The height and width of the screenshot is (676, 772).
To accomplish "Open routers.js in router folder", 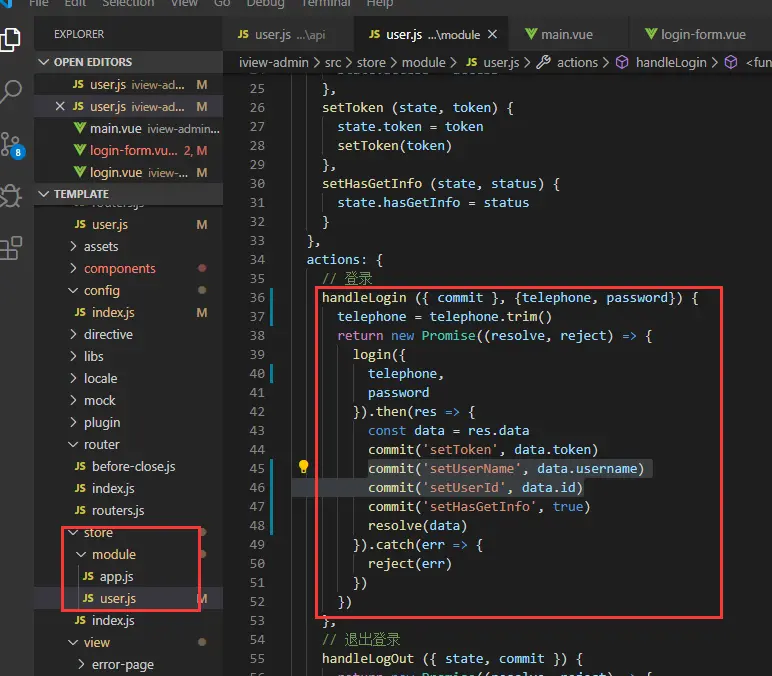I will coord(129,510).
